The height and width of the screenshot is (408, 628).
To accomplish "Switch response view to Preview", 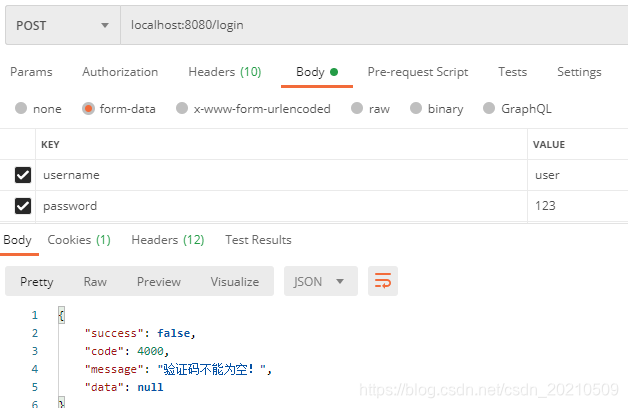I will coord(159,282).
